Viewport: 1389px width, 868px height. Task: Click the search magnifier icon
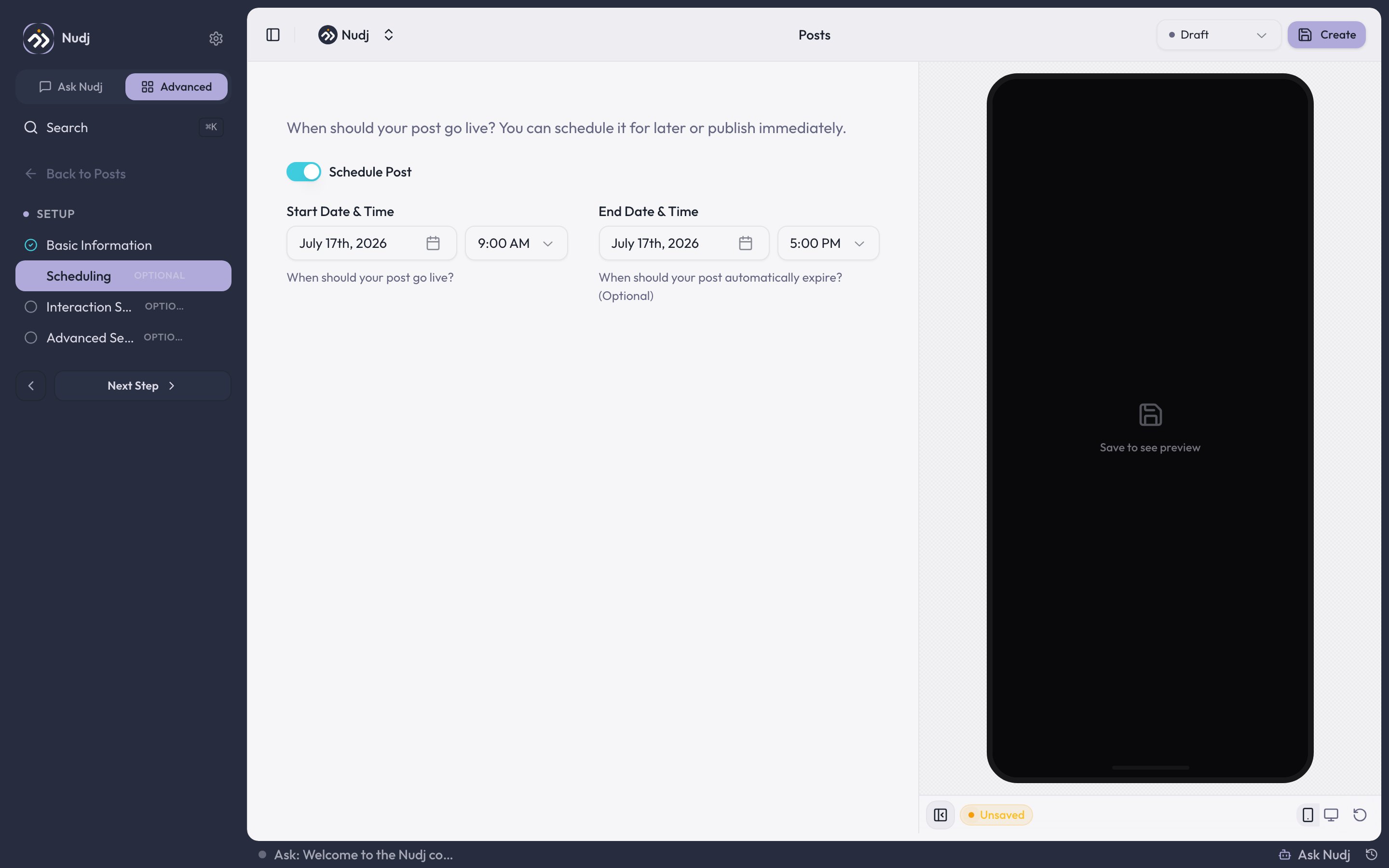pos(31,127)
